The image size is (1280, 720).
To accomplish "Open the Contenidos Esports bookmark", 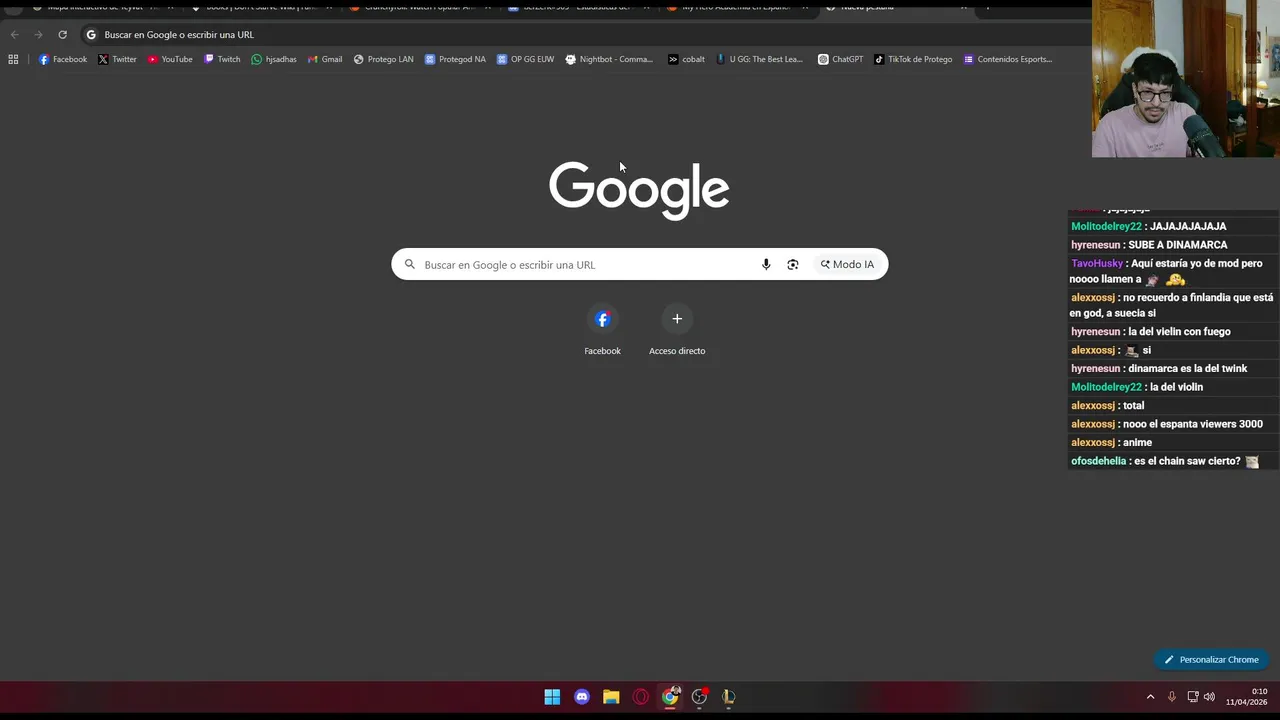I will point(1008,59).
